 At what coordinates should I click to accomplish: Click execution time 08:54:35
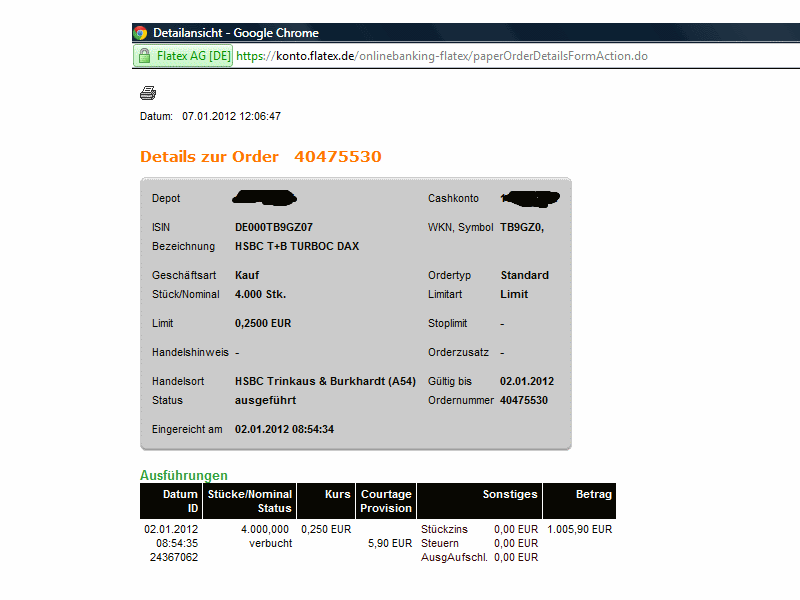point(177,543)
